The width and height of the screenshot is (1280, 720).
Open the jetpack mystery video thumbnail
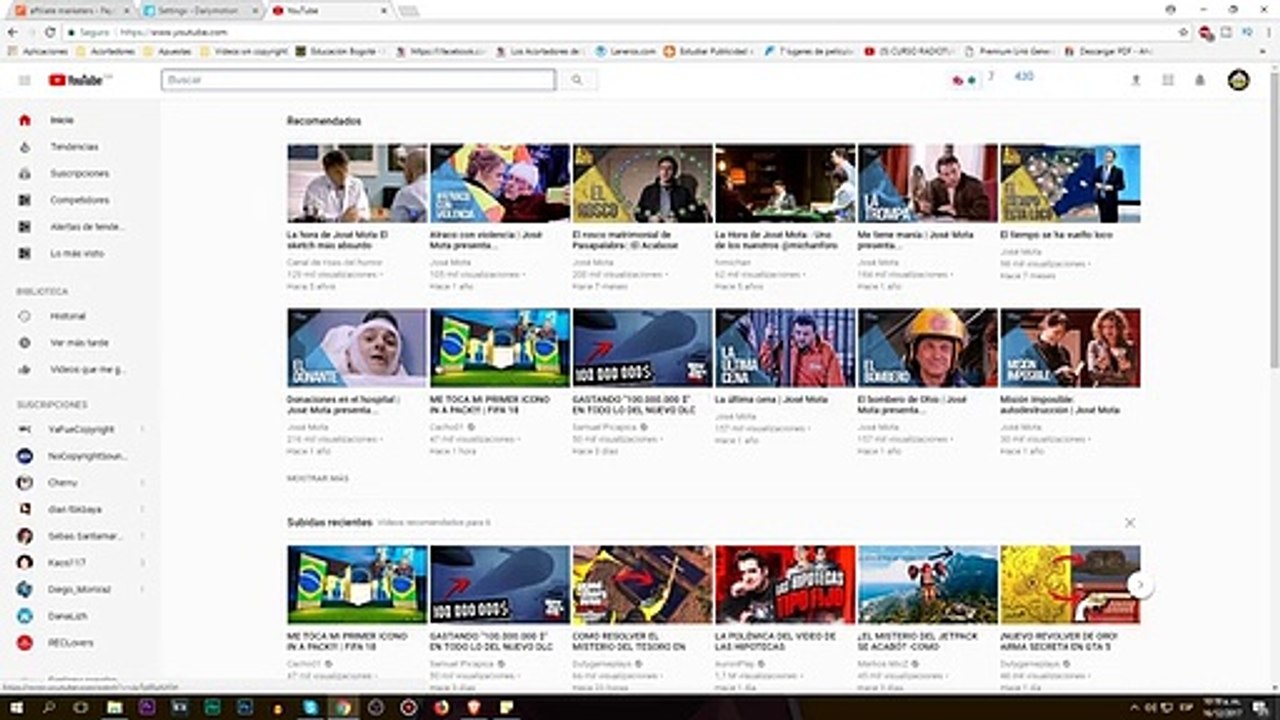[x=928, y=584]
